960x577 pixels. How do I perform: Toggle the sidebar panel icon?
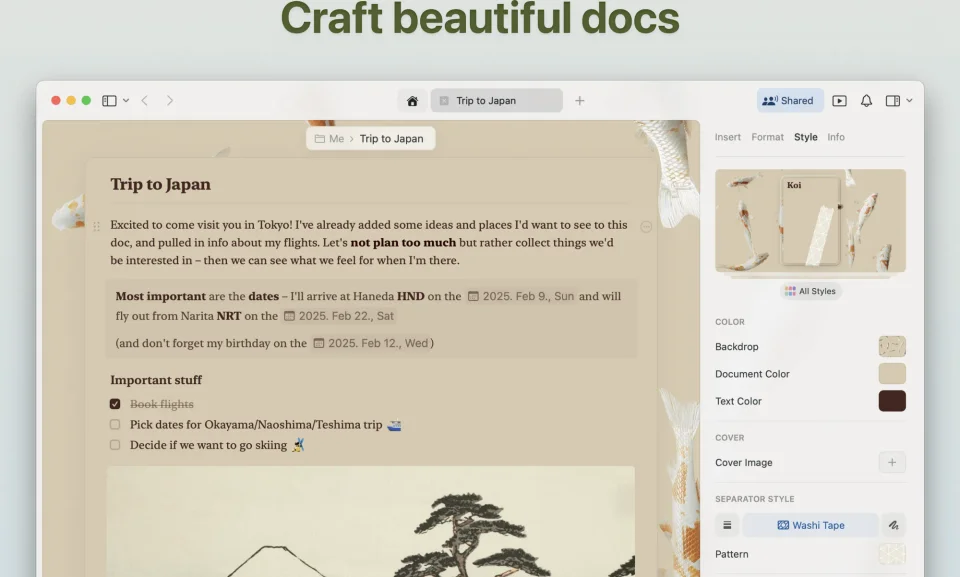[x=109, y=100]
